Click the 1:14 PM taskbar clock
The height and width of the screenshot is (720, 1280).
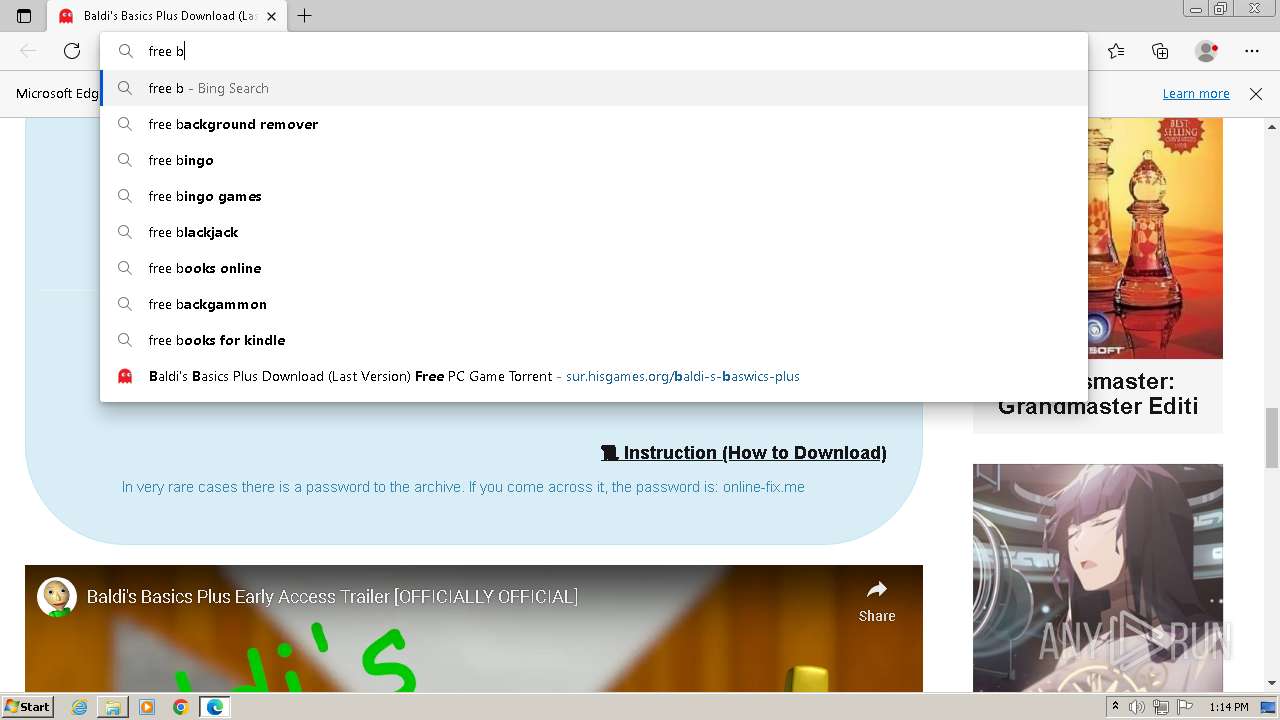pos(1229,707)
